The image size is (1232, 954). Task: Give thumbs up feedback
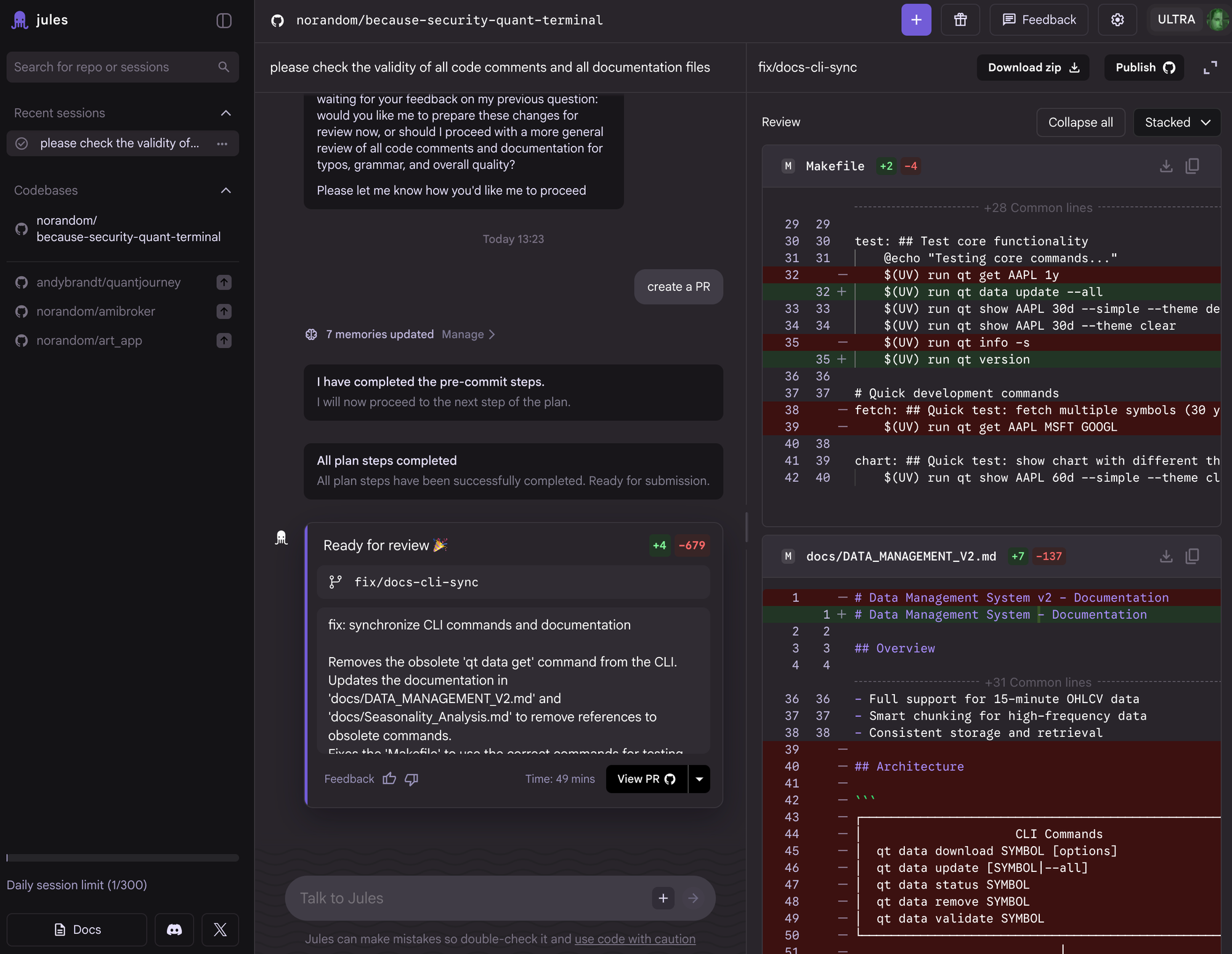pos(389,779)
